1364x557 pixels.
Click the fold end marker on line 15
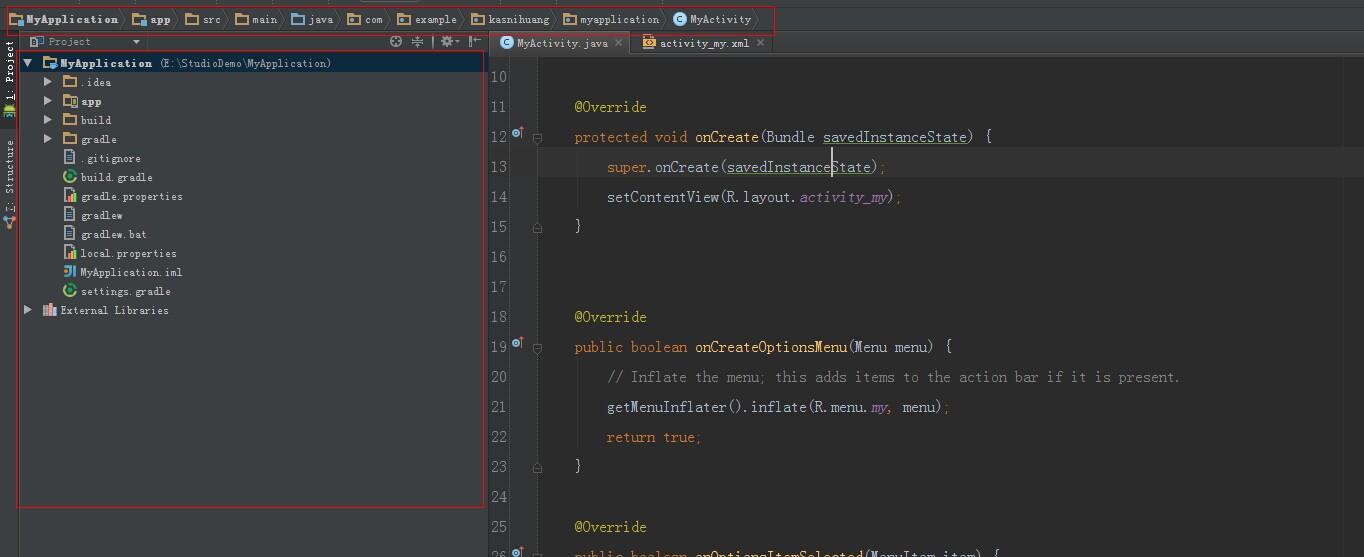pyautogui.click(x=537, y=228)
